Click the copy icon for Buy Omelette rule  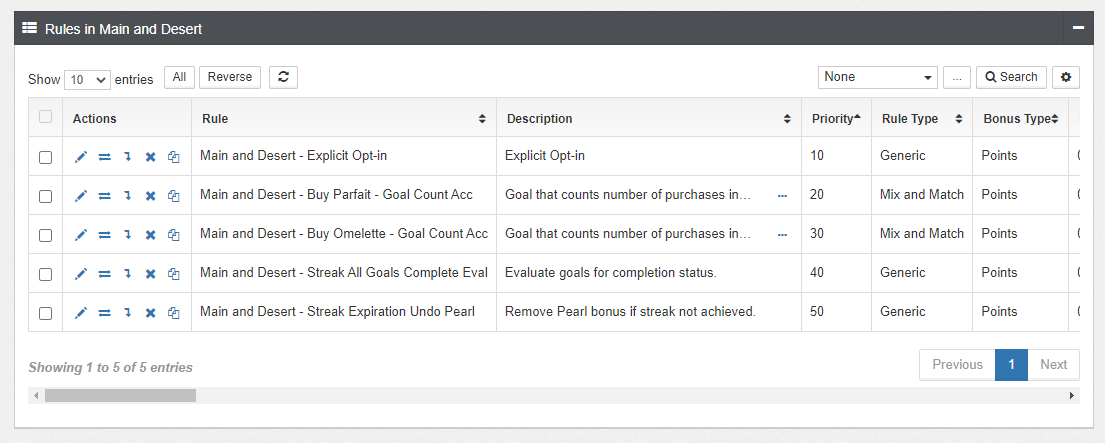[173, 234]
